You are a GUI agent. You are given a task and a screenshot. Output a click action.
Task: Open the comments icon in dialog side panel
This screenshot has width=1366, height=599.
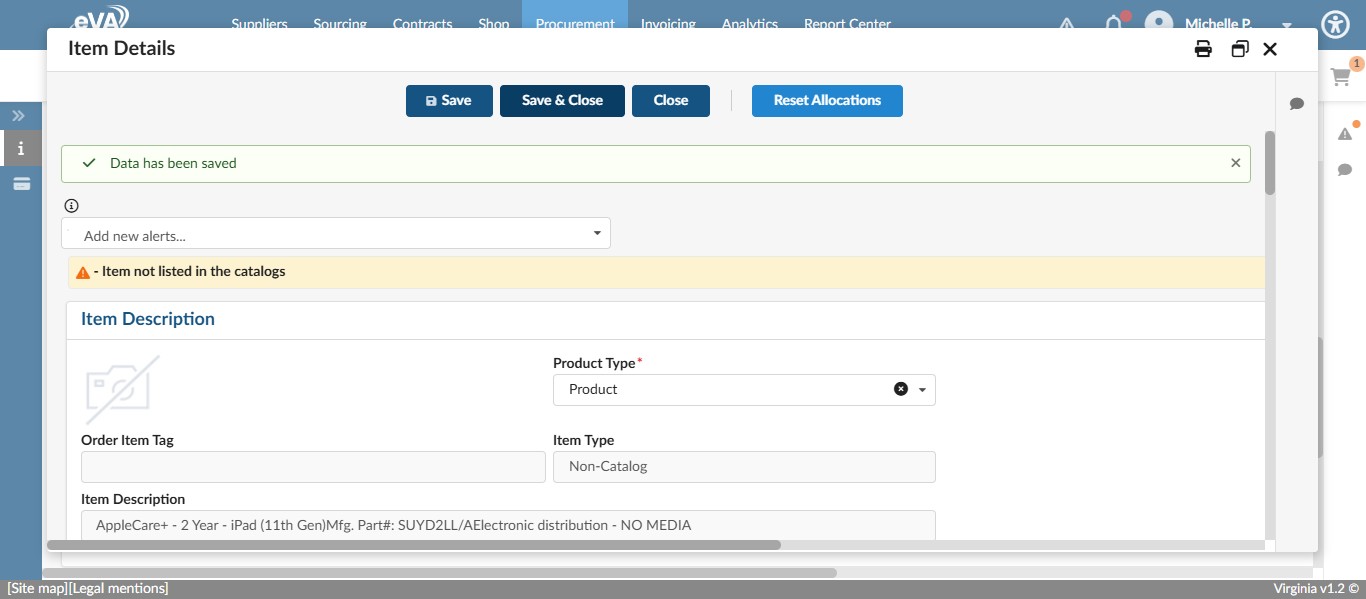coord(1296,104)
